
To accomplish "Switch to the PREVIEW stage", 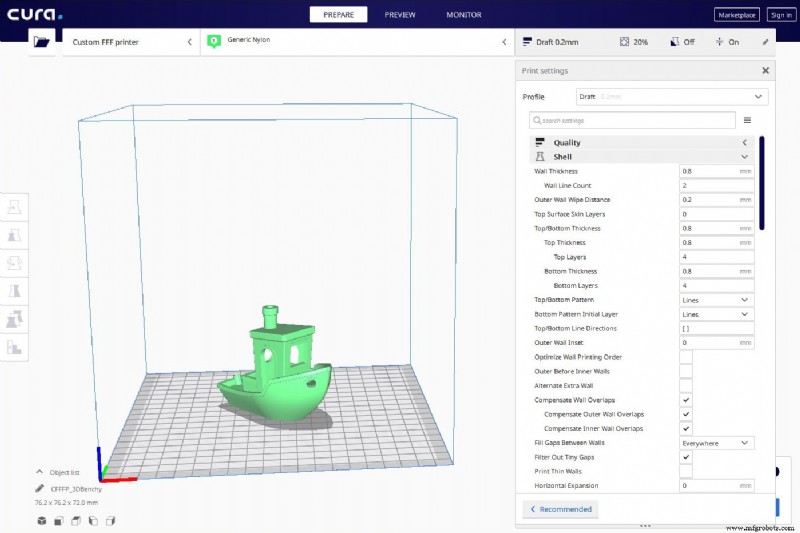I will pos(400,15).
